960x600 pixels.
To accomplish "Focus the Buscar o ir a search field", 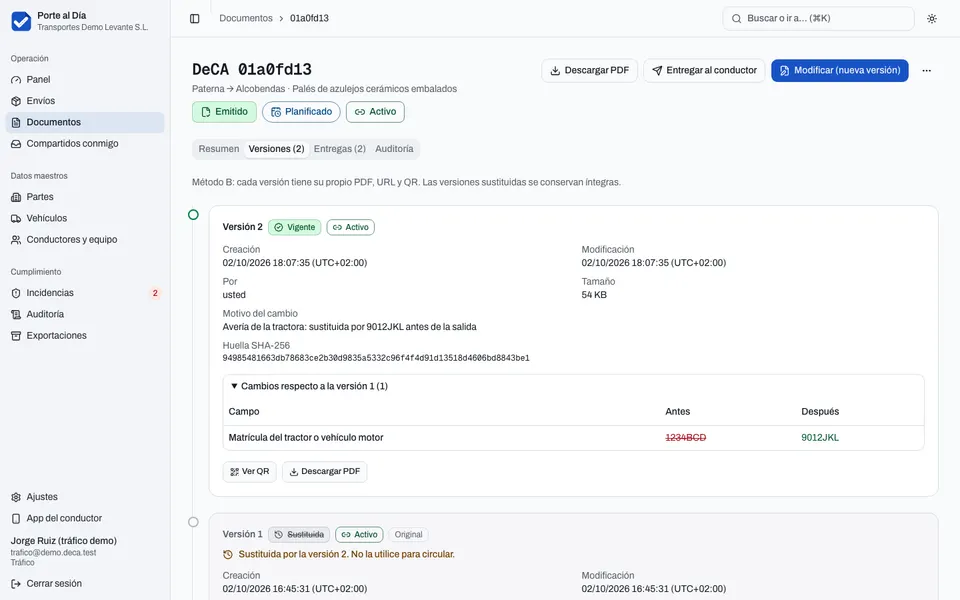I will pyautogui.click(x=818, y=18).
